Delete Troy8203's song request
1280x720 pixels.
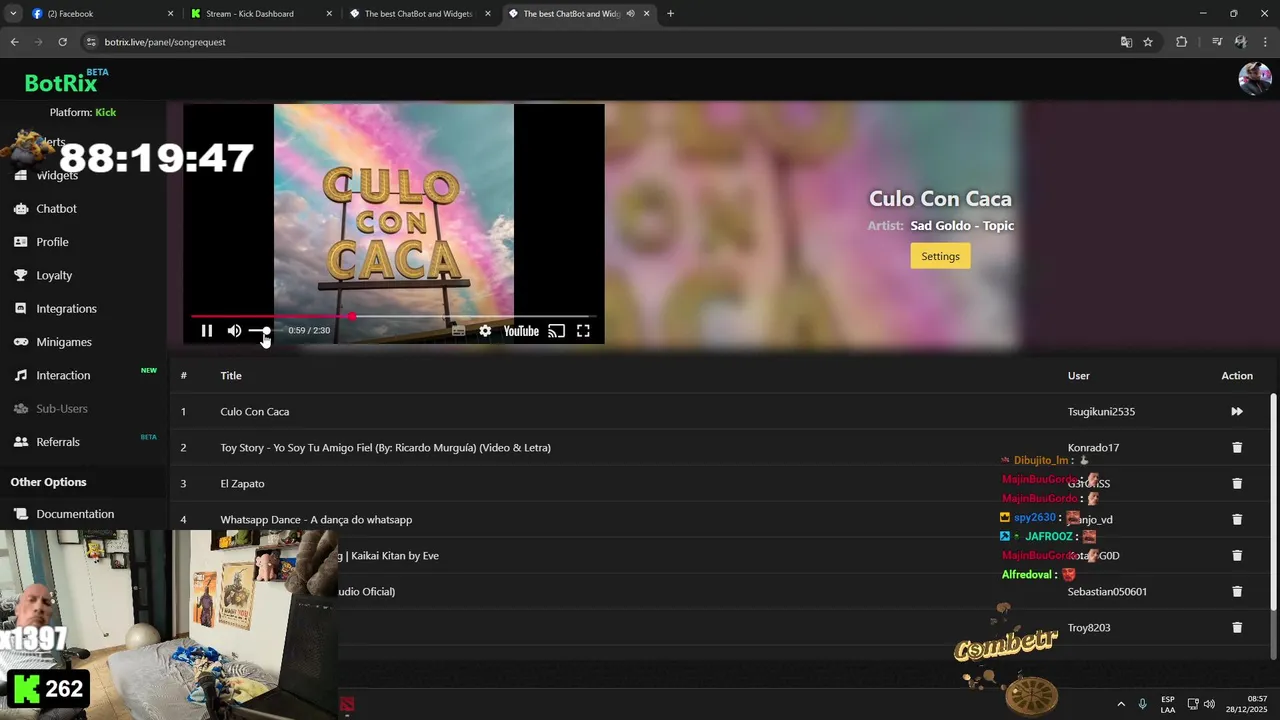[1237, 628]
